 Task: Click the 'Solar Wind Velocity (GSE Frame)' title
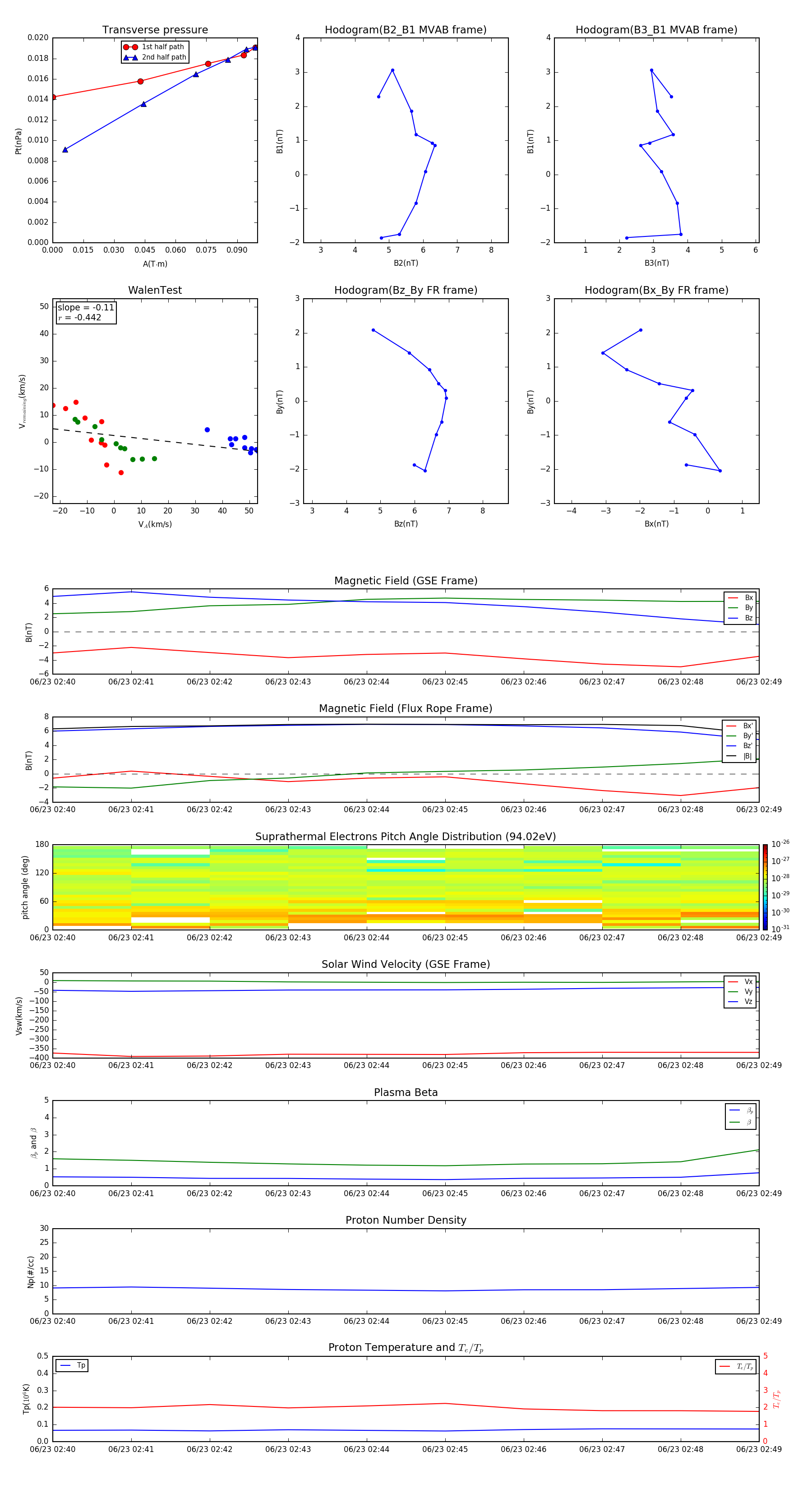406,965
